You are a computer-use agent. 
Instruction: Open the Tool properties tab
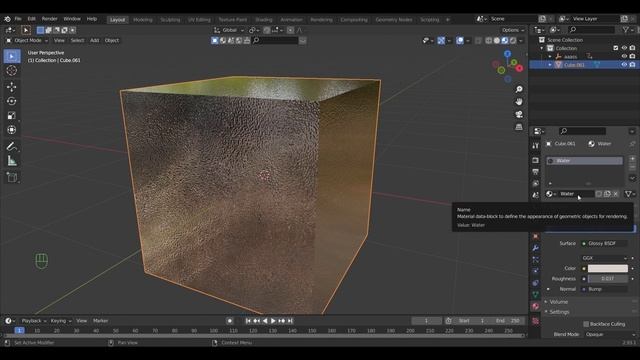pyautogui.click(x=536, y=146)
